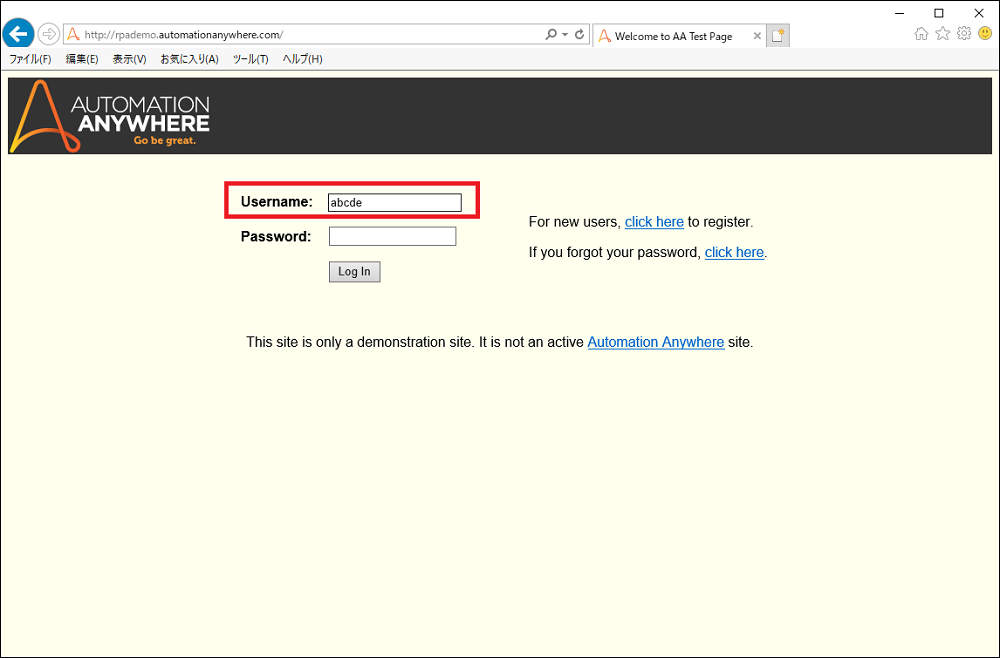Open the 表示(V) view menu
Screen dimensions: 1000x658
pyautogui.click(x=127, y=58)
